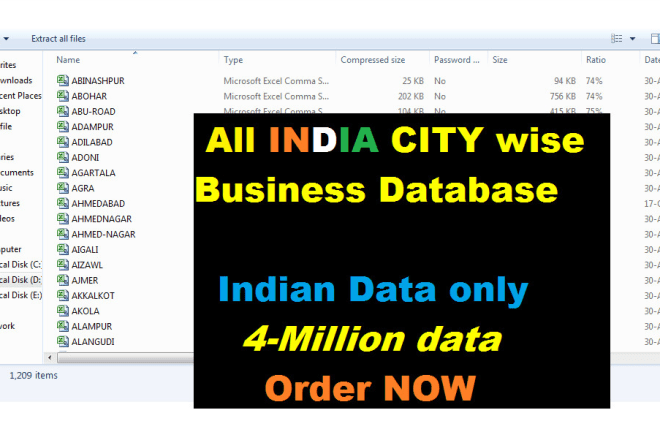660x440 pixels.
Task: Click the AIZAWL Excel file icon
Action: [63, 264]
